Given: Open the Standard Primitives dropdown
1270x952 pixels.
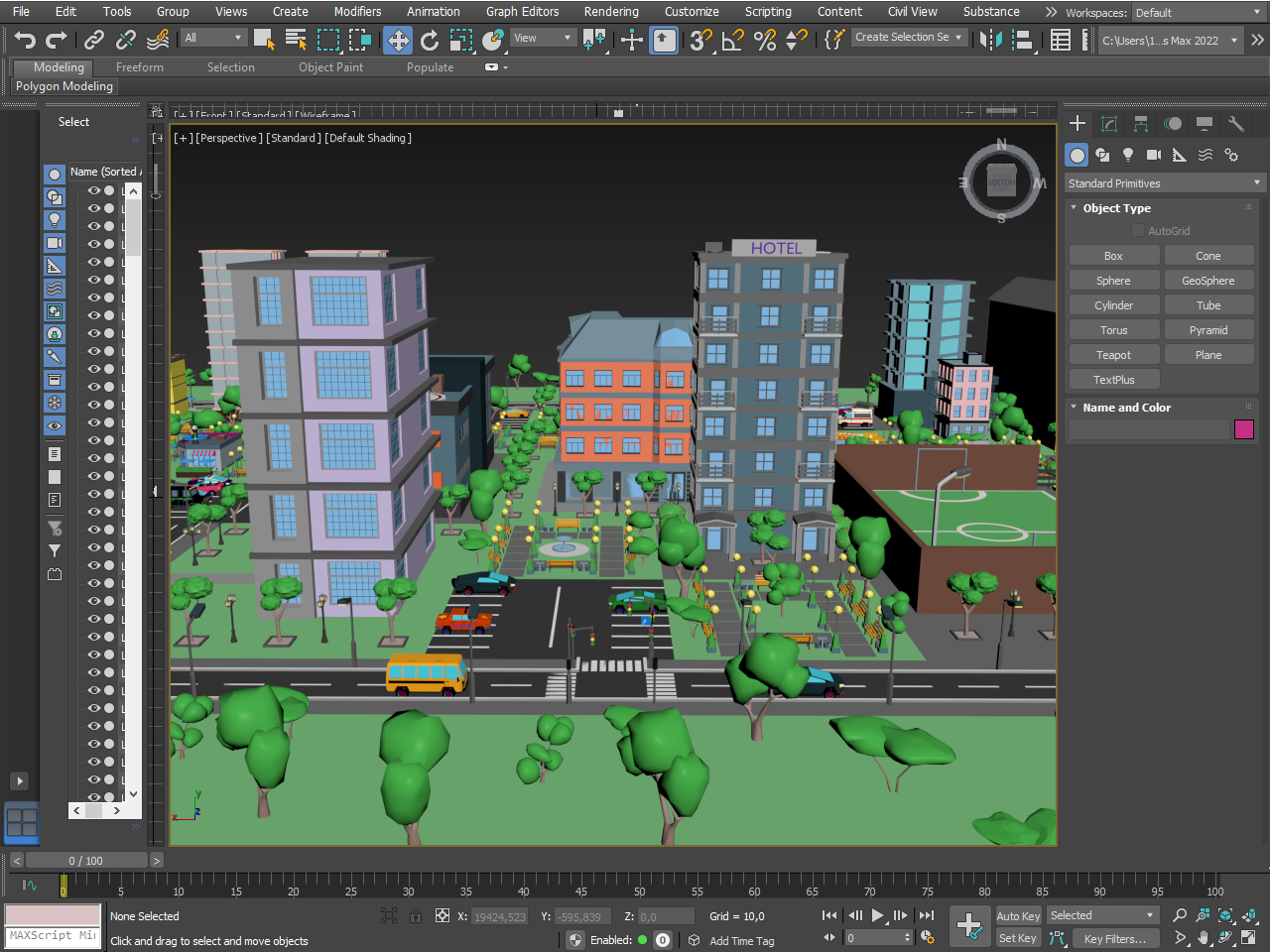Looking at the screenshot, I should coord(1164,183).
